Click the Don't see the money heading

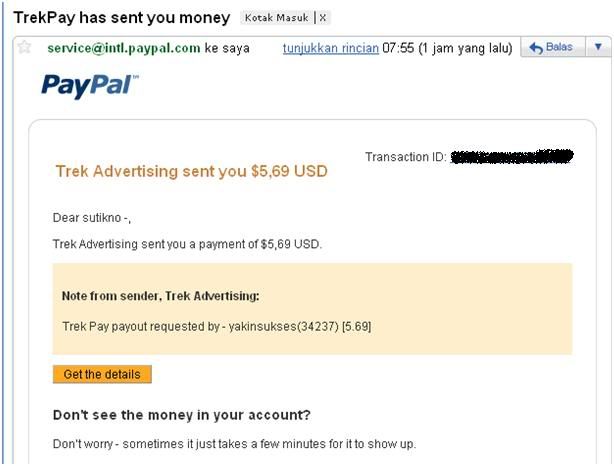click(181, 415)
